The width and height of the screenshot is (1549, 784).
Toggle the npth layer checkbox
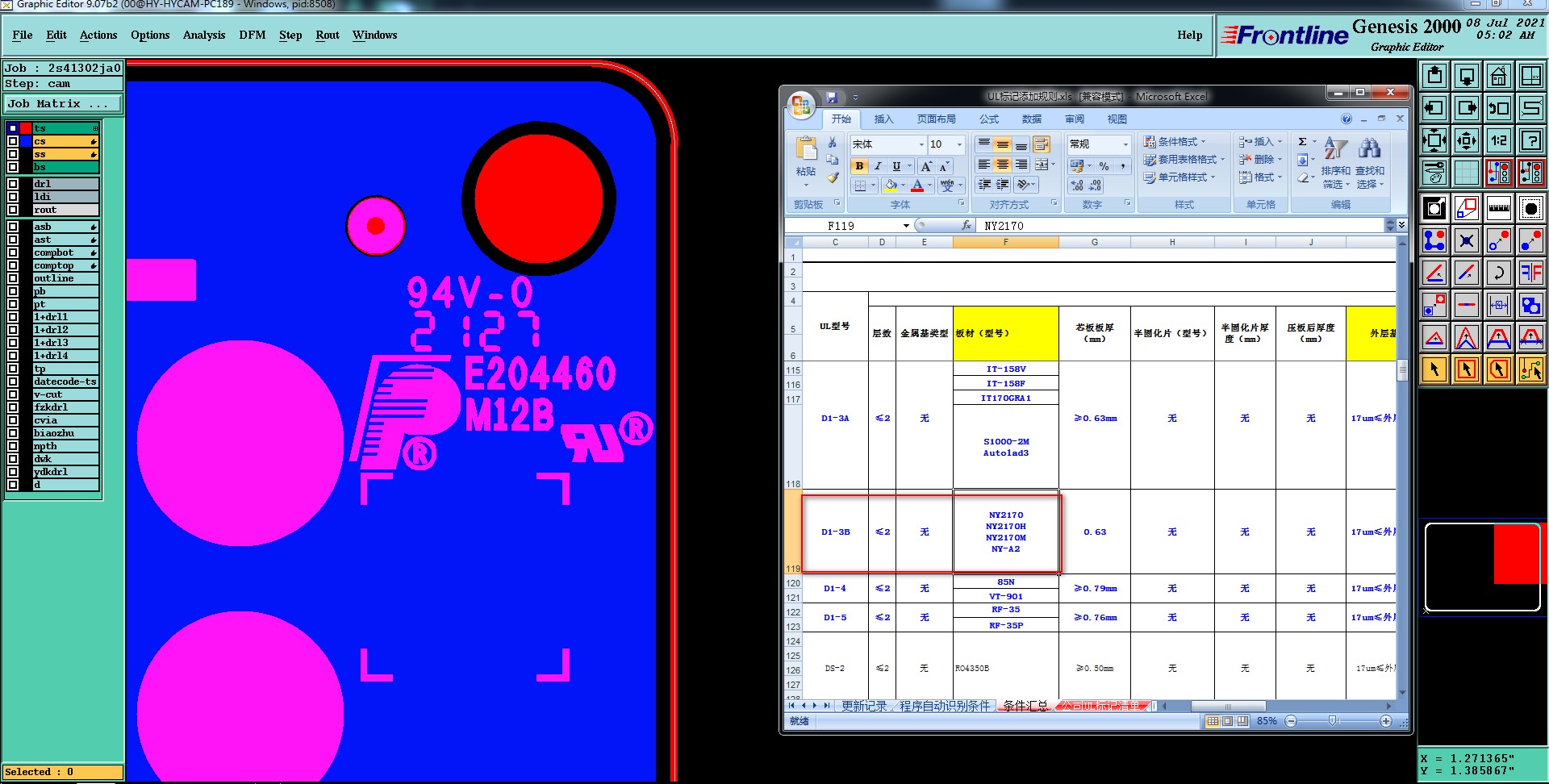coord(13,446)
